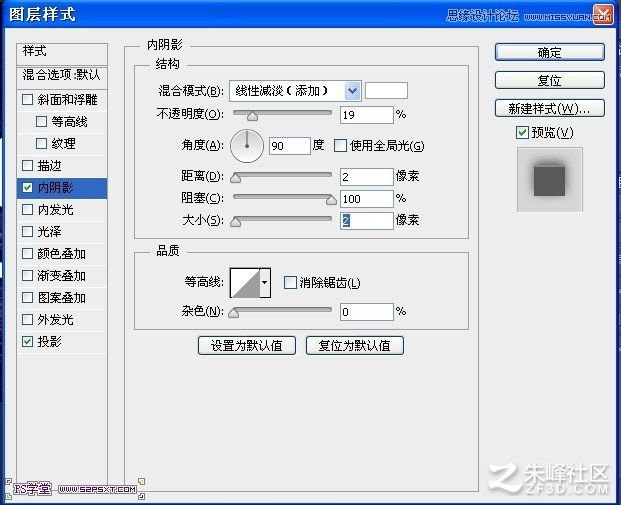This screenshot has width=621, height=505.
Task: Check the 渐变叠加 checkbox
Action: tap(27, 275)
